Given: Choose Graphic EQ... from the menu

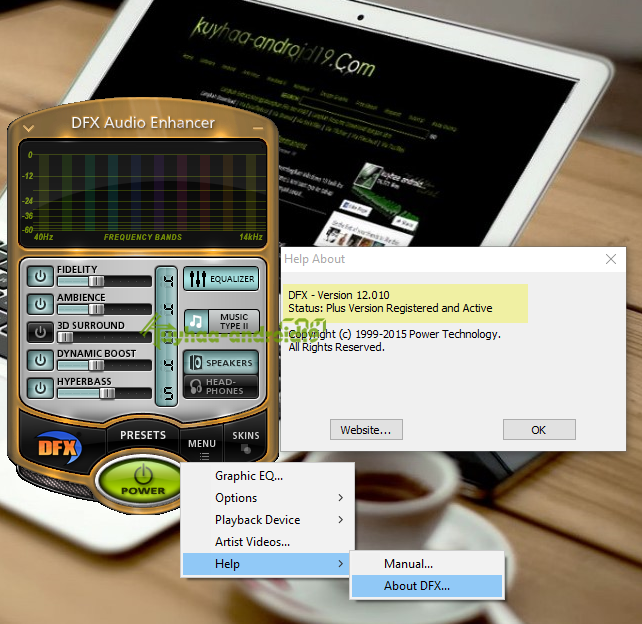Looking at the screenshot, I should [268, 476].
